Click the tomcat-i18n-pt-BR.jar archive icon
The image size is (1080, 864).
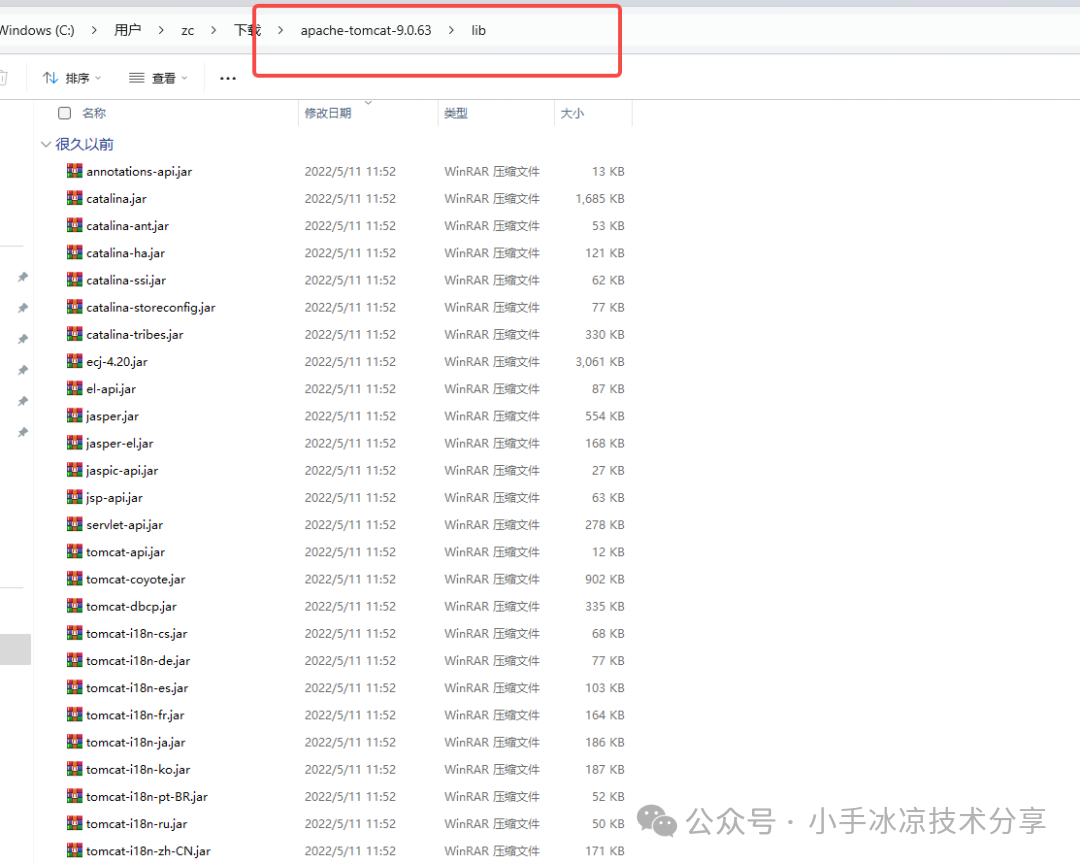(x=74, y=796)
